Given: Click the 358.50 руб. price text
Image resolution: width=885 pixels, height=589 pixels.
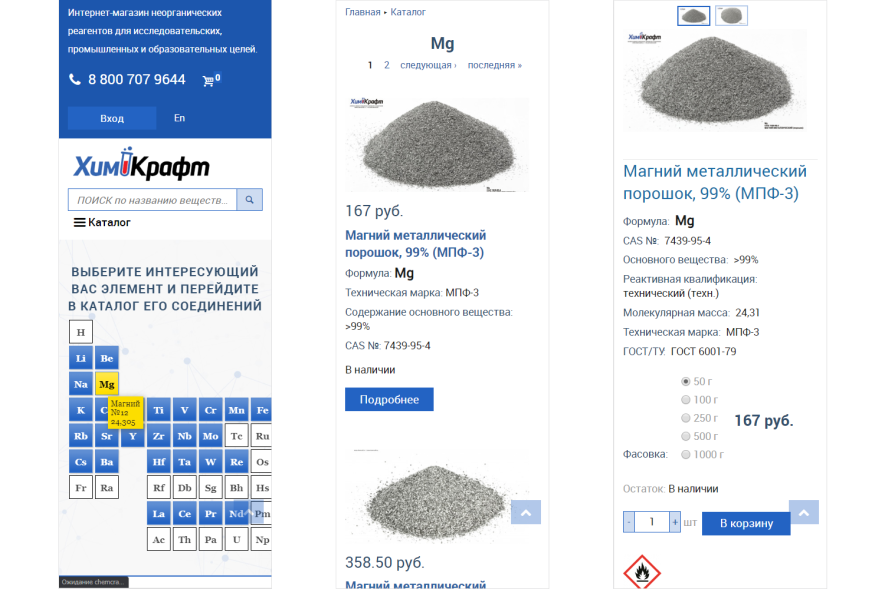Looking at the screenshot, I should [x=384, y=562].
